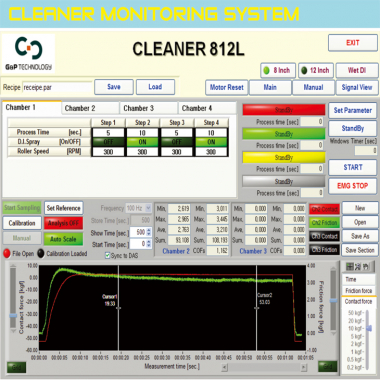Viewport: 380px width, 380px height.
Task: Switch to the Chamber 2 tab
Action: pos(90,108)
